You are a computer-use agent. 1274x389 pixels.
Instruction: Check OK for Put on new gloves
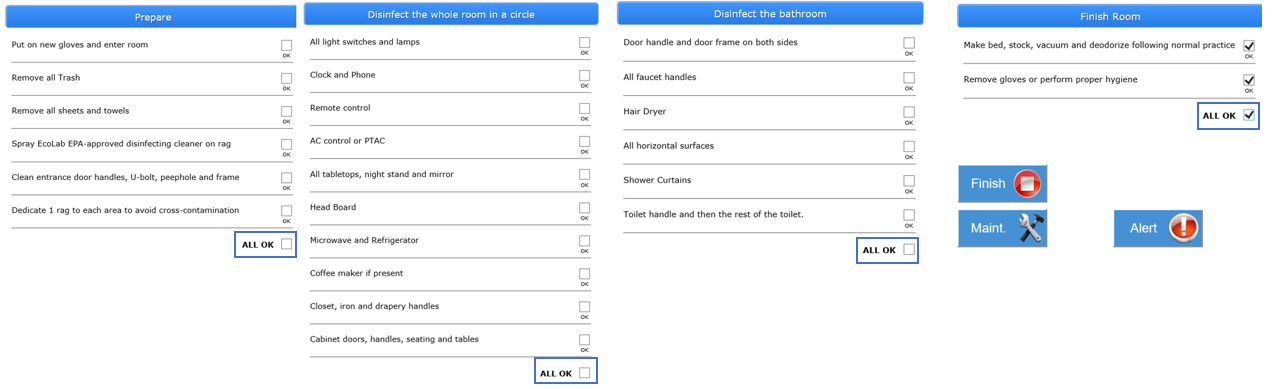[x=286, y=45]
